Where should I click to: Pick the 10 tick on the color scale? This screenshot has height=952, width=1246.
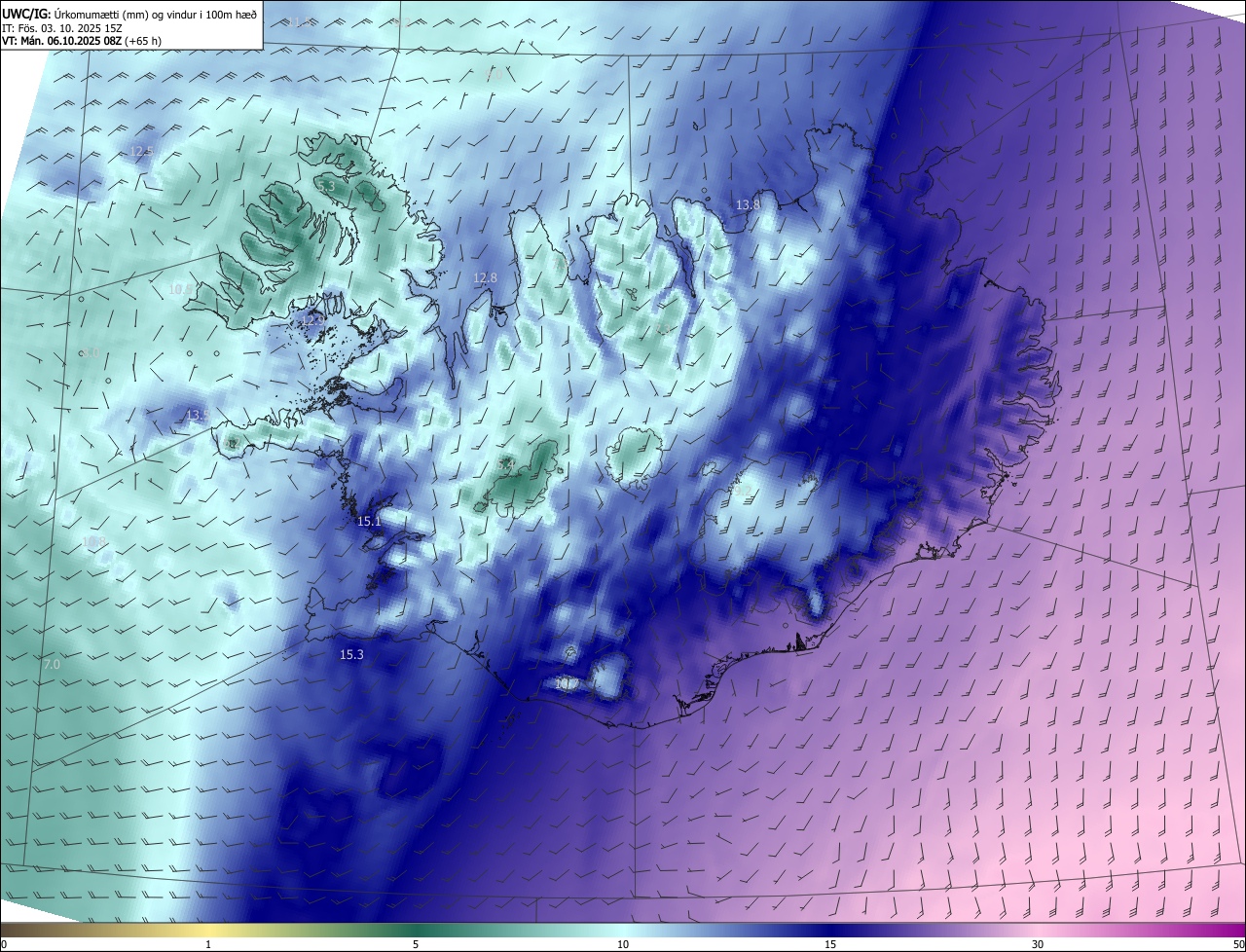click(623, 944)
